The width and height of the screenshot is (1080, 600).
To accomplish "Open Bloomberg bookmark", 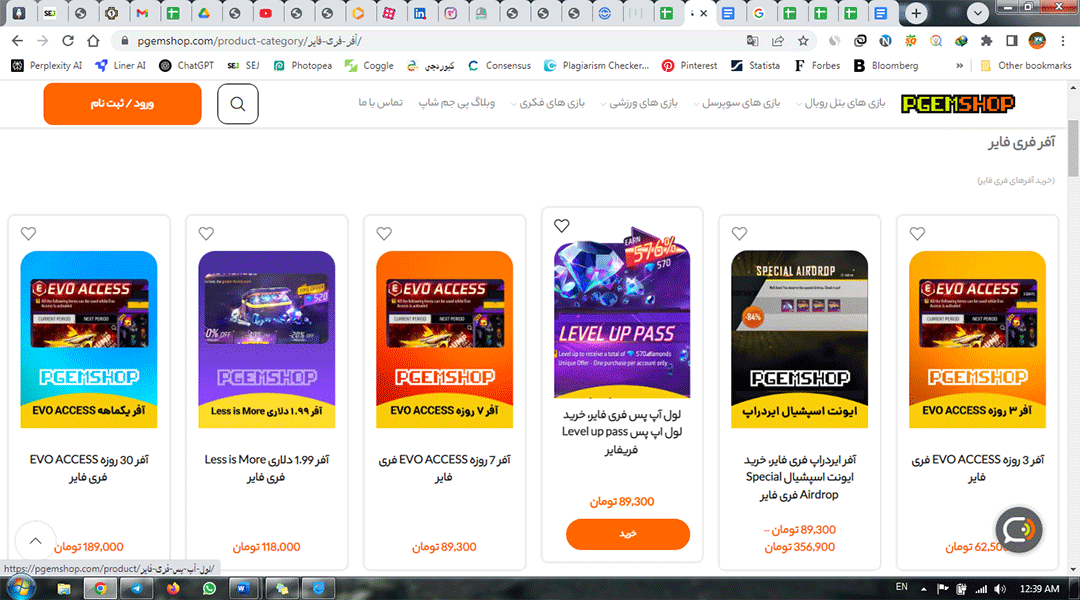I will click(x=886, y=65).
